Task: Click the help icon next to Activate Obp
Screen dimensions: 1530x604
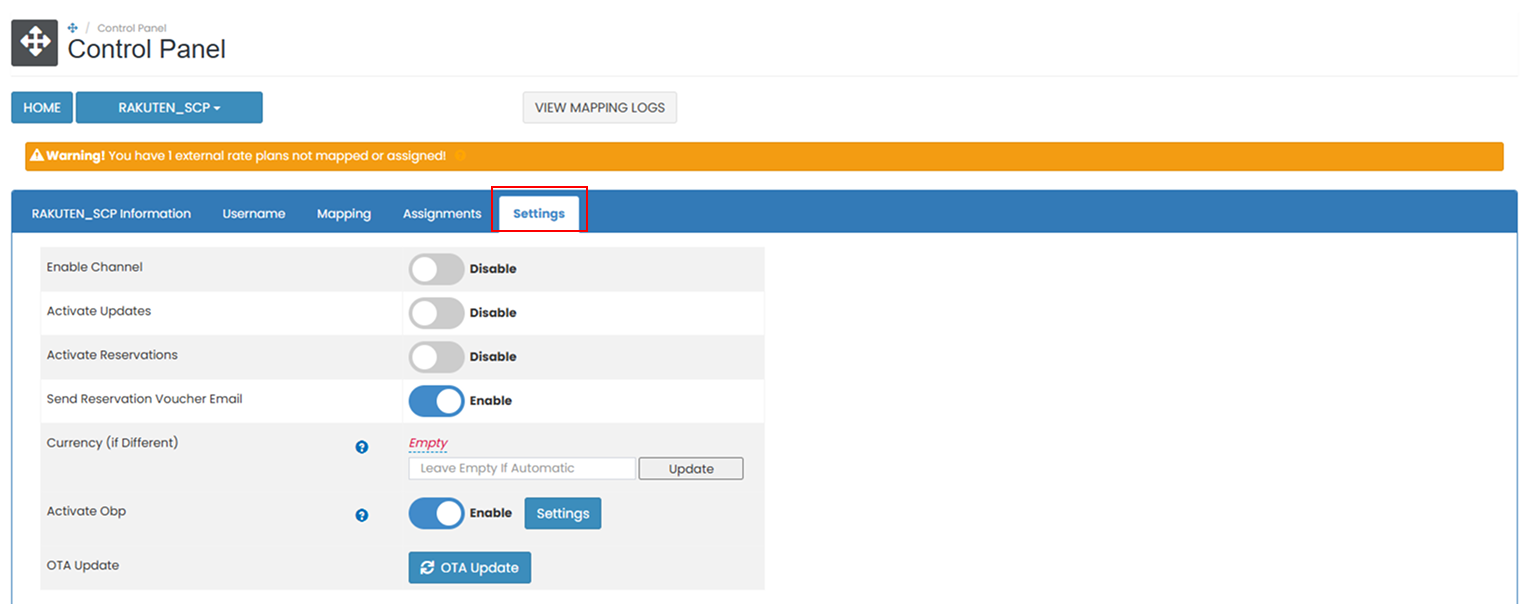Action: tap(361, 515)
